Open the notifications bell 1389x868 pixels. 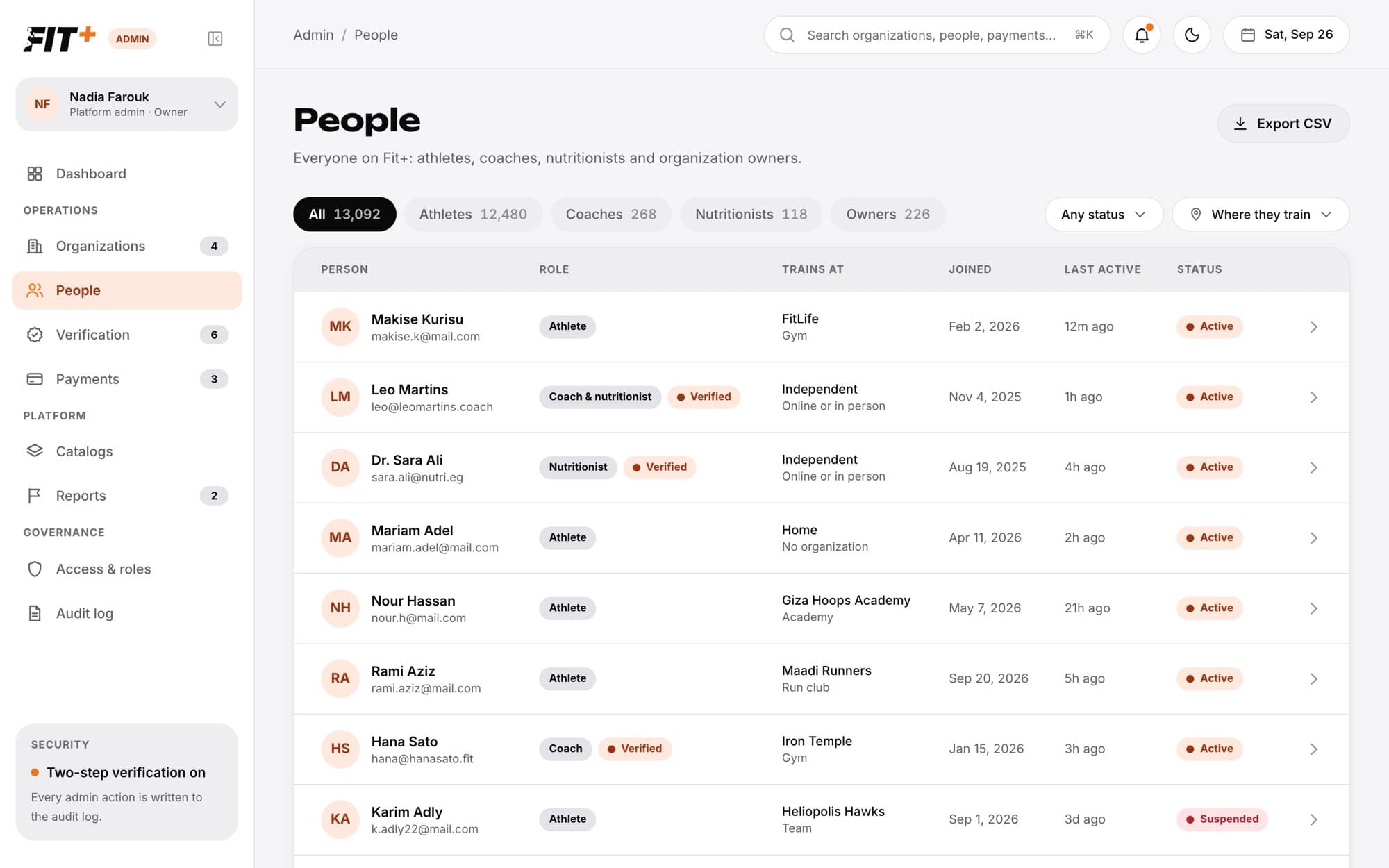(1142, 35)
